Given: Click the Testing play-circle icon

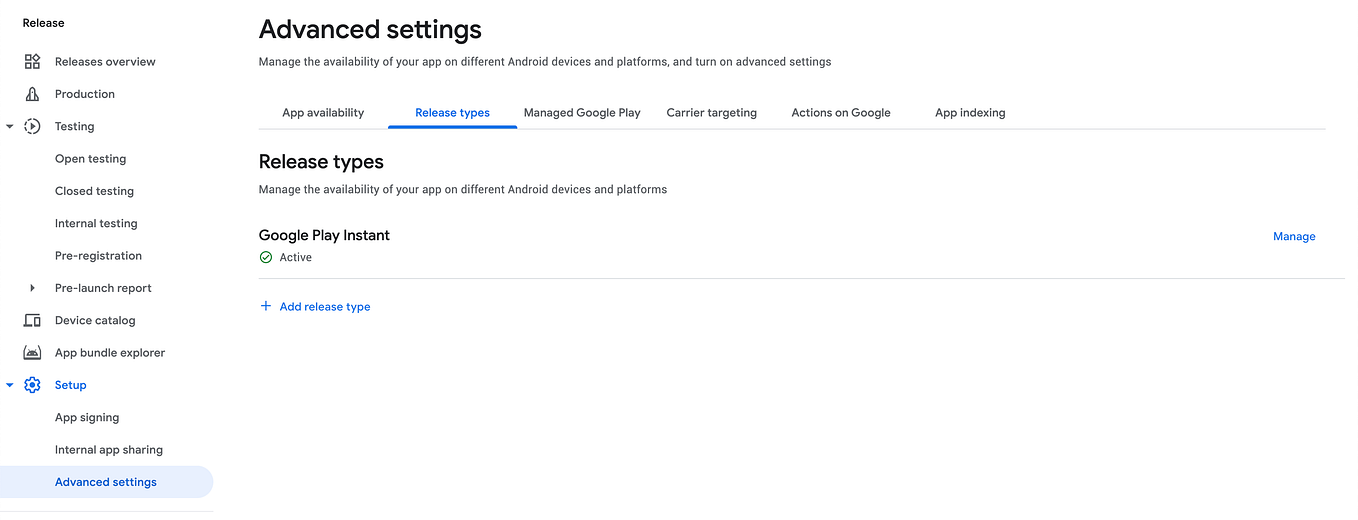Looking at the screenshot, I should coord(32,126).
